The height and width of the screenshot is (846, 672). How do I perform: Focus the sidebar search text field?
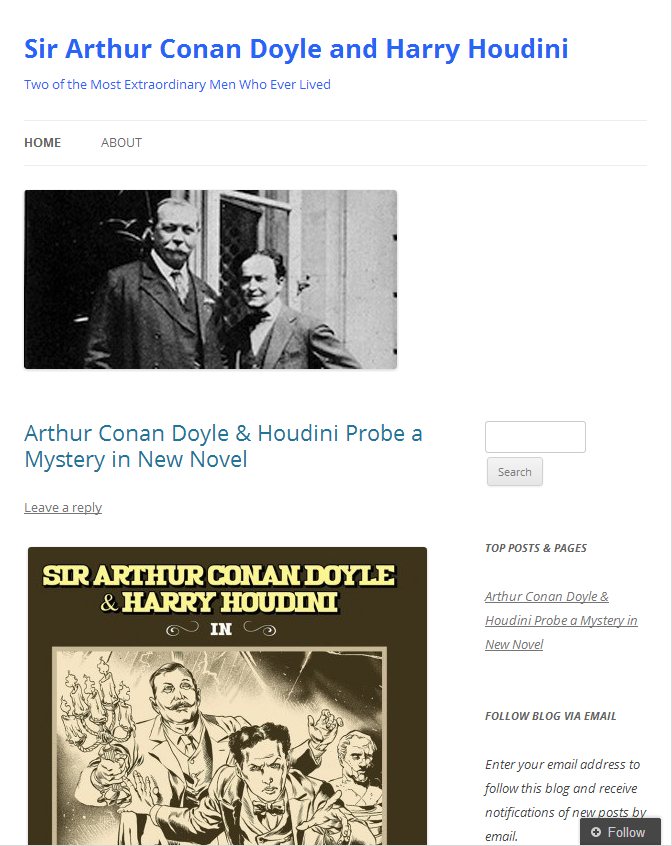pos(535,437)
